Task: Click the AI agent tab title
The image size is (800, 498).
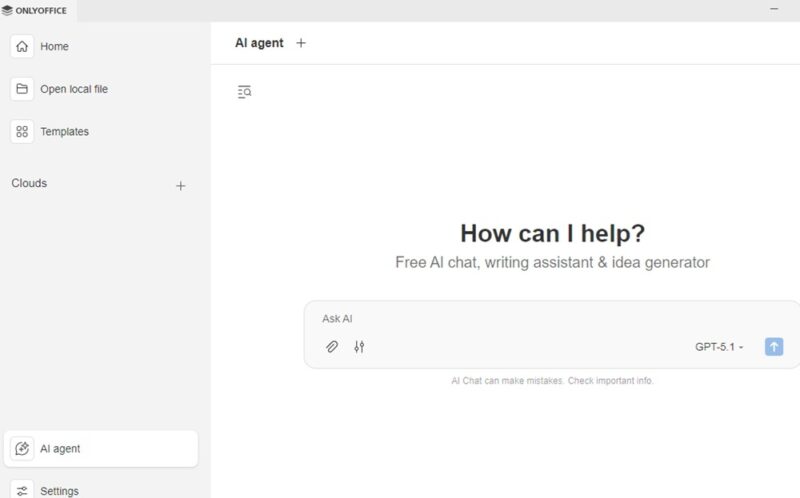Action: pyautogui.click(x=259, y=43)
